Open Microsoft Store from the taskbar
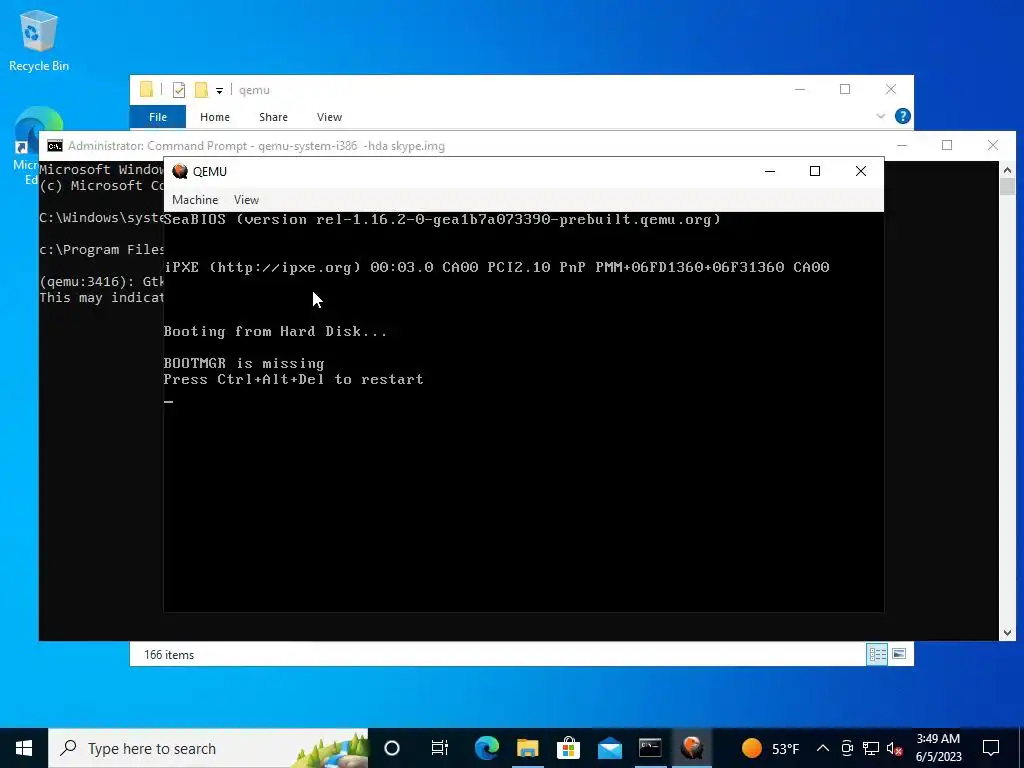 click(x=568, y=748)
